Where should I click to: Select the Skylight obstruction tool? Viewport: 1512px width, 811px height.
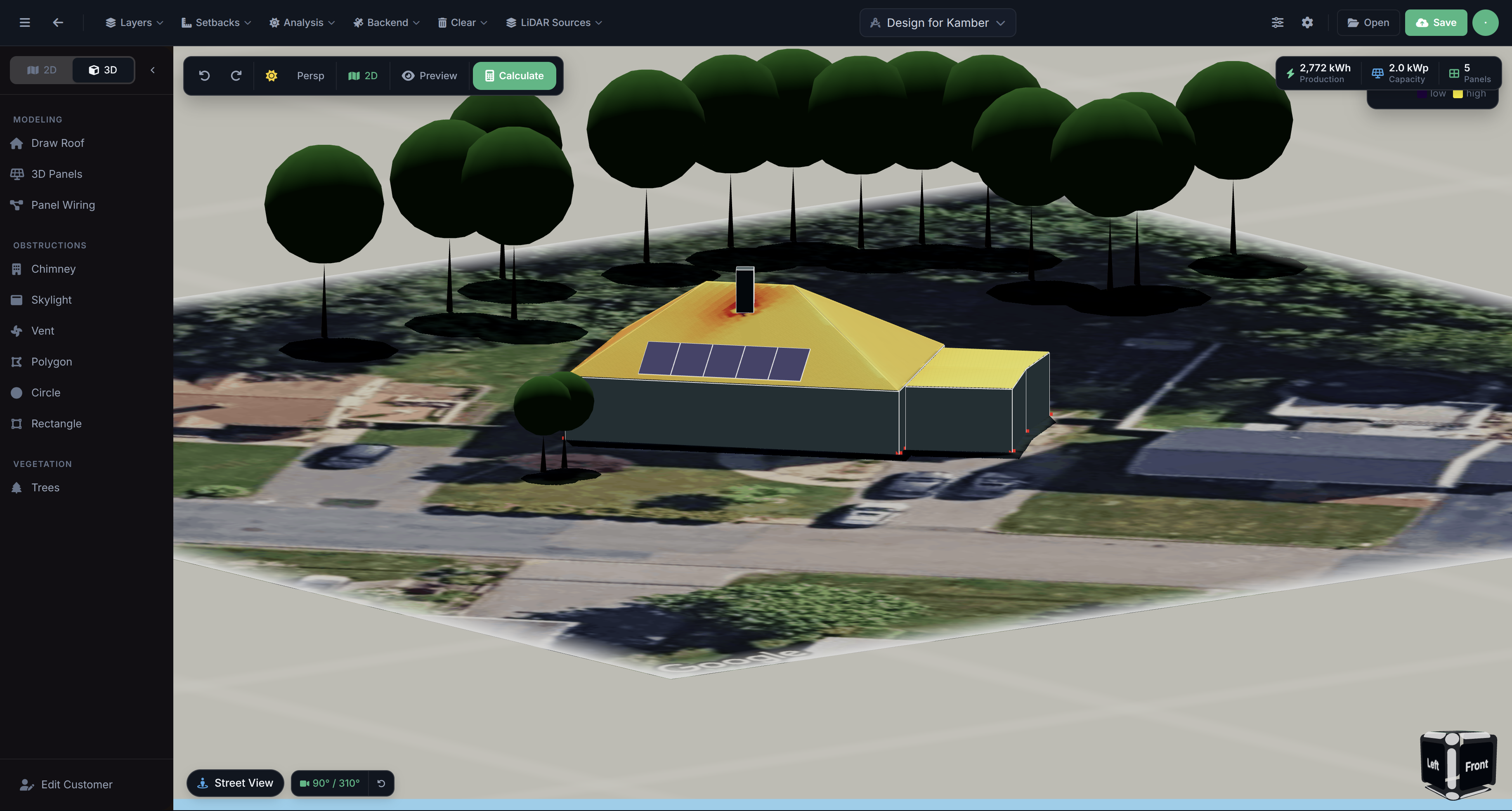click(51, 300)
